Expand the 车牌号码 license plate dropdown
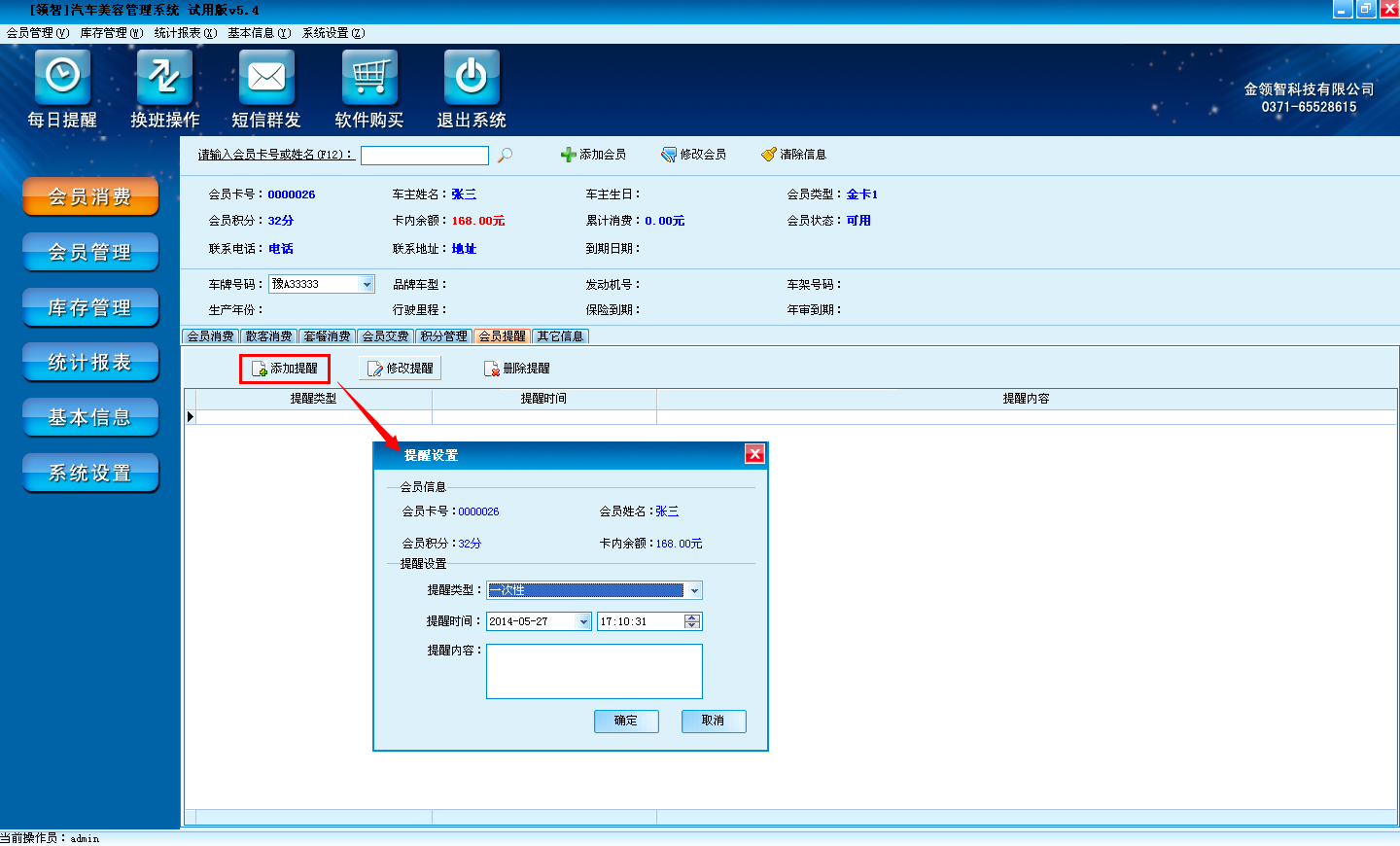This screenshot has height=846, width=1400. (x=367, y=284)
